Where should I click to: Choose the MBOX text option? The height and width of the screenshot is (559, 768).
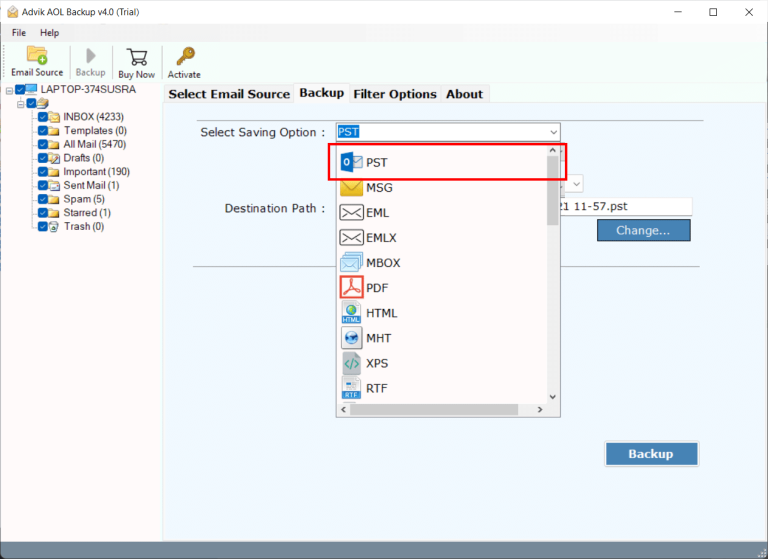[383, 263]
